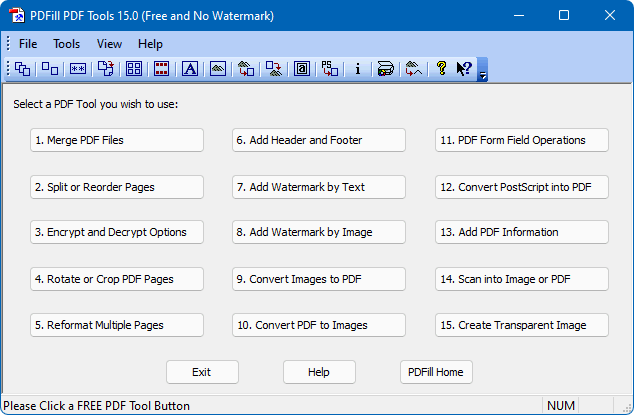This screenshot has width=634, height=415.
Task: Open 6. Add Header and Footer
Action: pos(319,140)
